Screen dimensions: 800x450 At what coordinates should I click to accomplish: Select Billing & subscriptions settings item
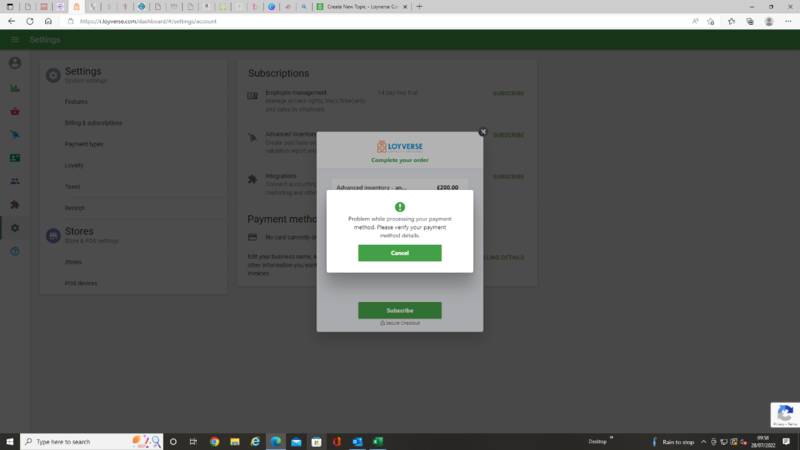pos(93,123)
